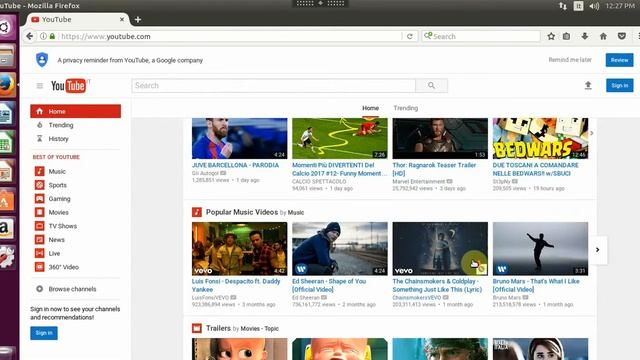Open Popular Music Videos section heading
Viewport: 640px width, 360px height.
pyautogui.click(x=242, y=212)
